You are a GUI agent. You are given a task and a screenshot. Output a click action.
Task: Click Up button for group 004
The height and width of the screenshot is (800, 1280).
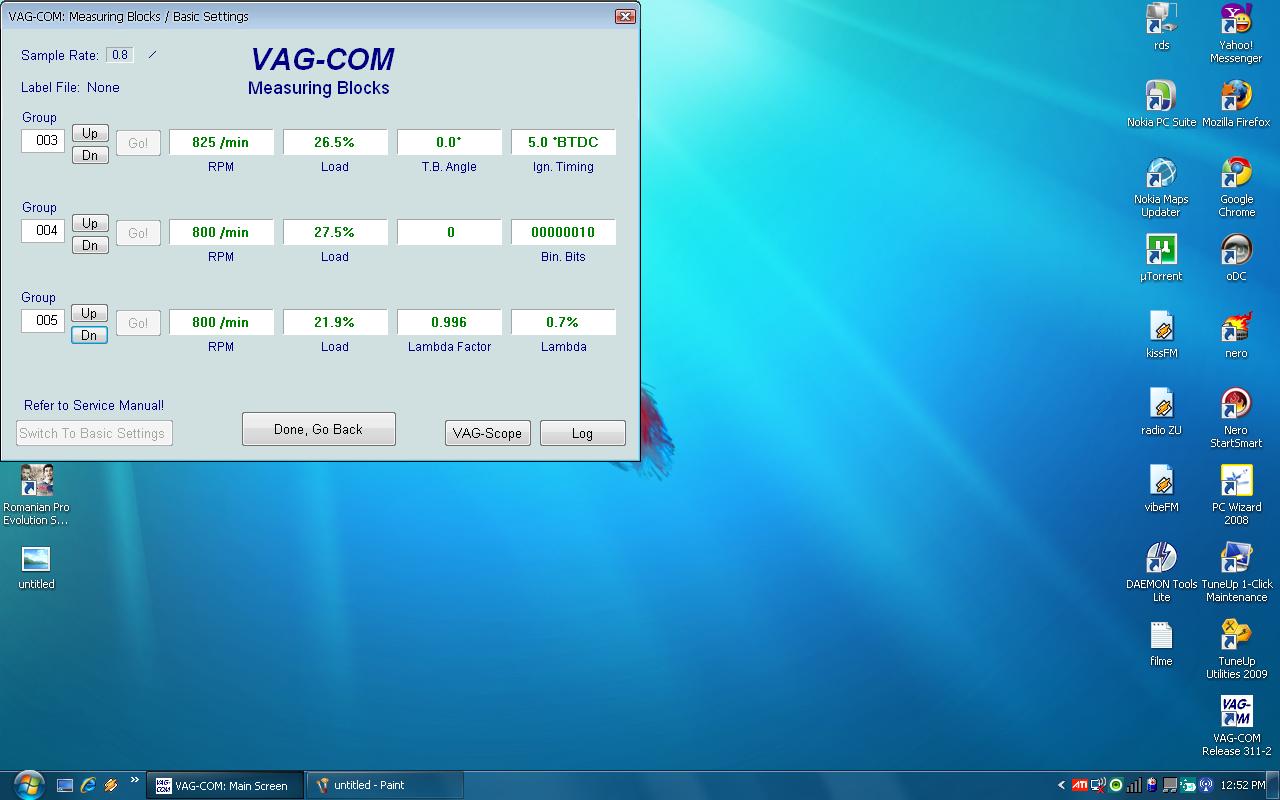(x=90, y=223)
